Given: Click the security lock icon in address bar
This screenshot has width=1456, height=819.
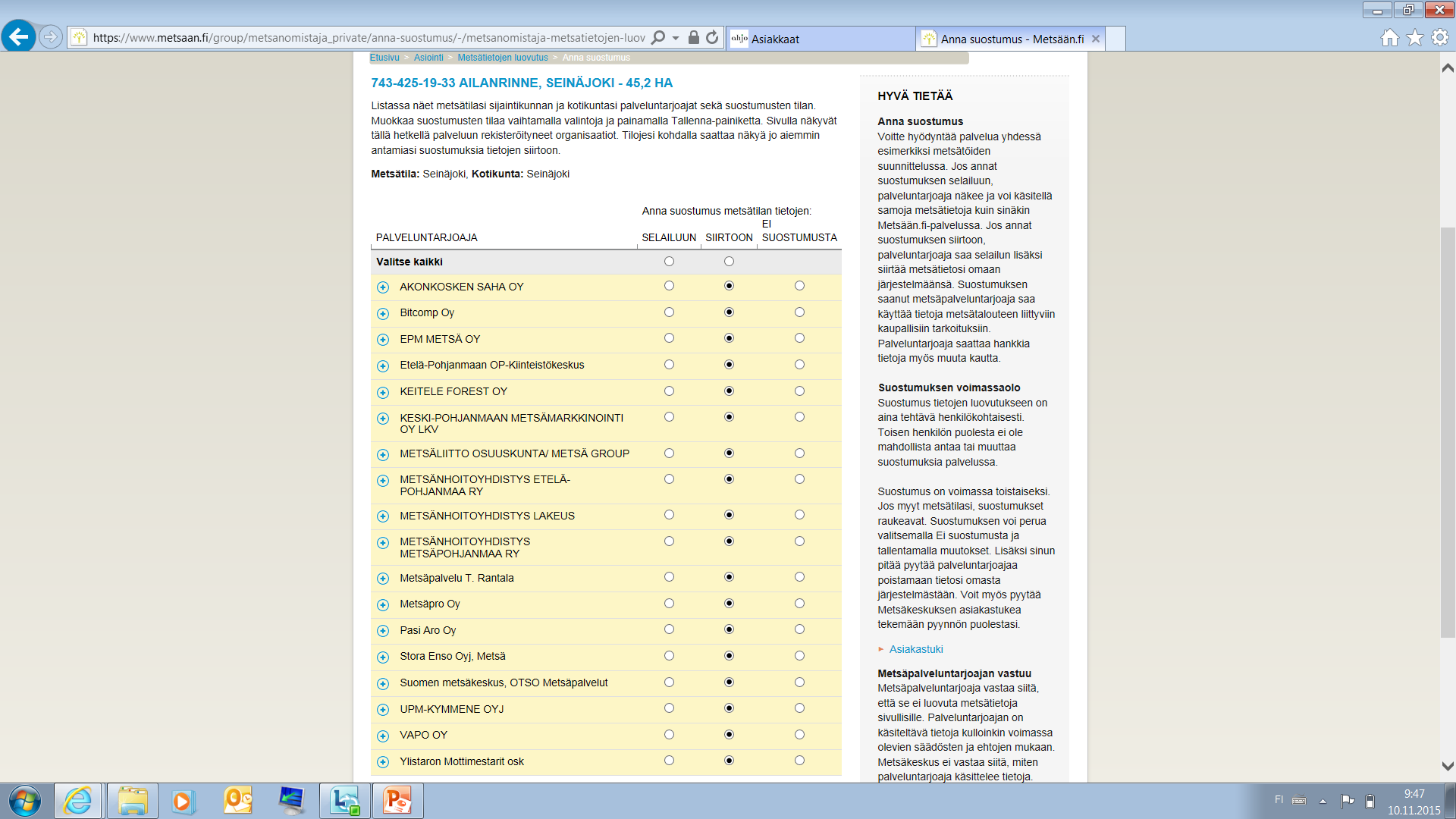Looking at the screenshot, I should point(693,37).
